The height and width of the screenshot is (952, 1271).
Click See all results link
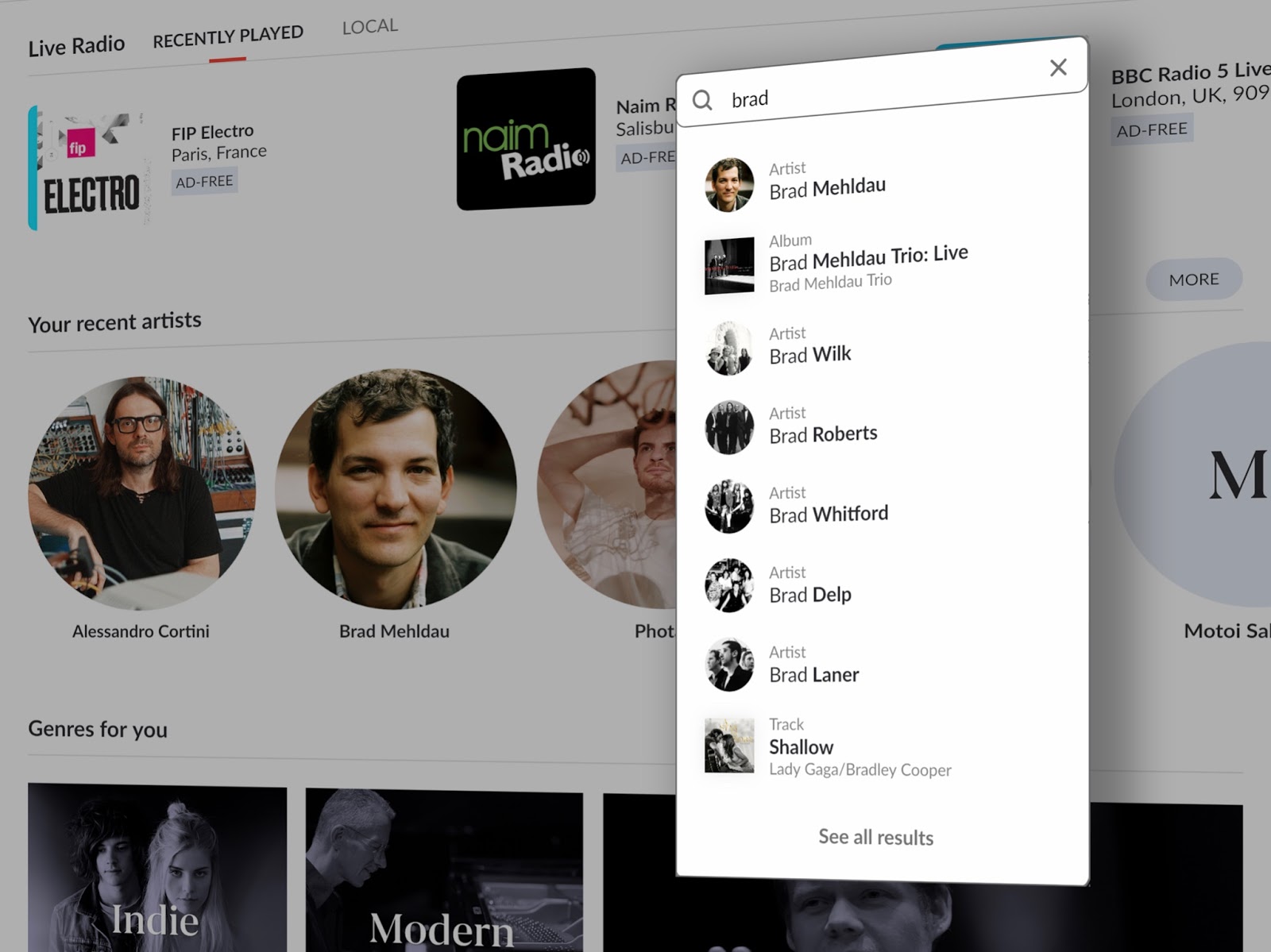click(x=875, y=837)
